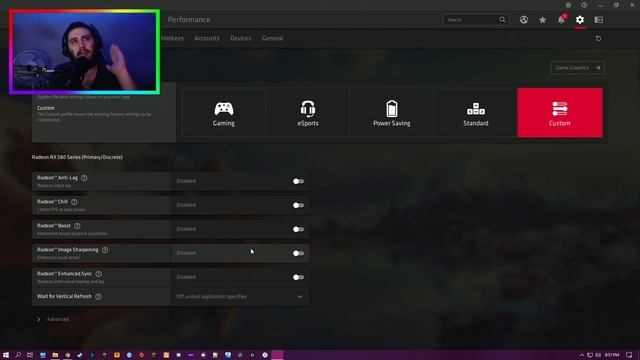
Task: Open Task View on the taskbar
Action: 30,355
